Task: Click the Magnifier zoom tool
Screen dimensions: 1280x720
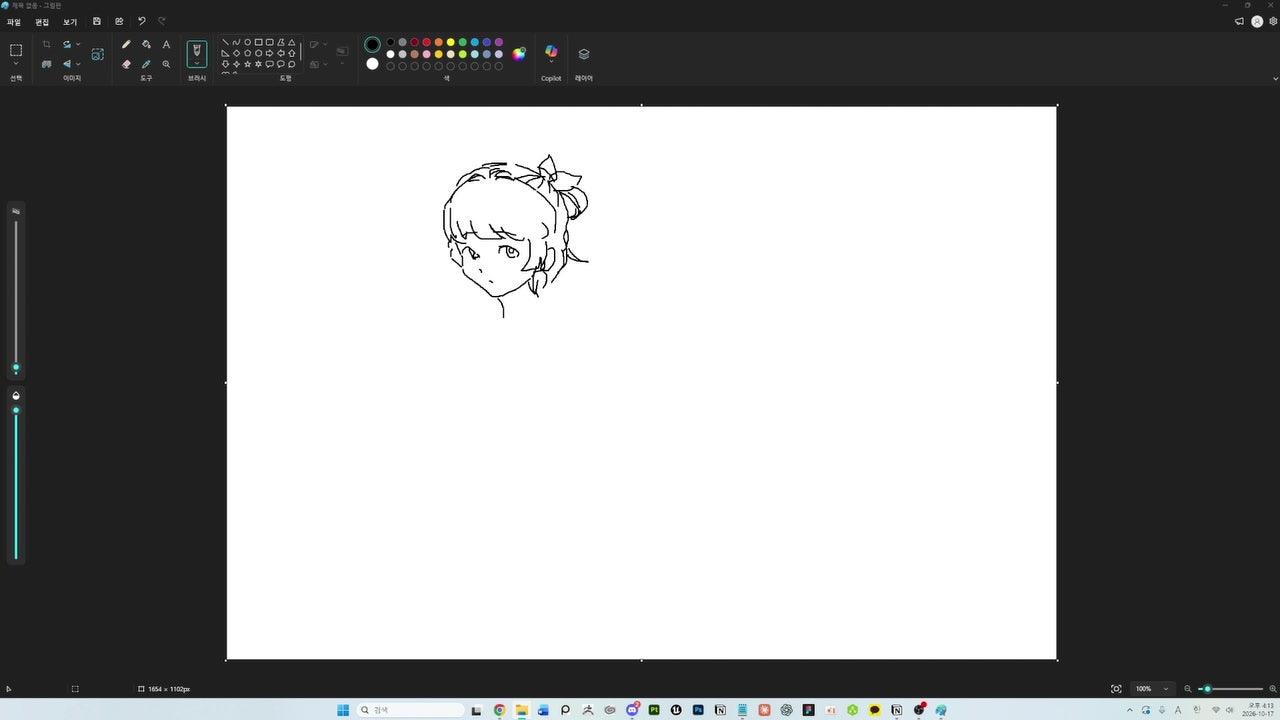Action: pyautogui.click(x=166, y=64)
